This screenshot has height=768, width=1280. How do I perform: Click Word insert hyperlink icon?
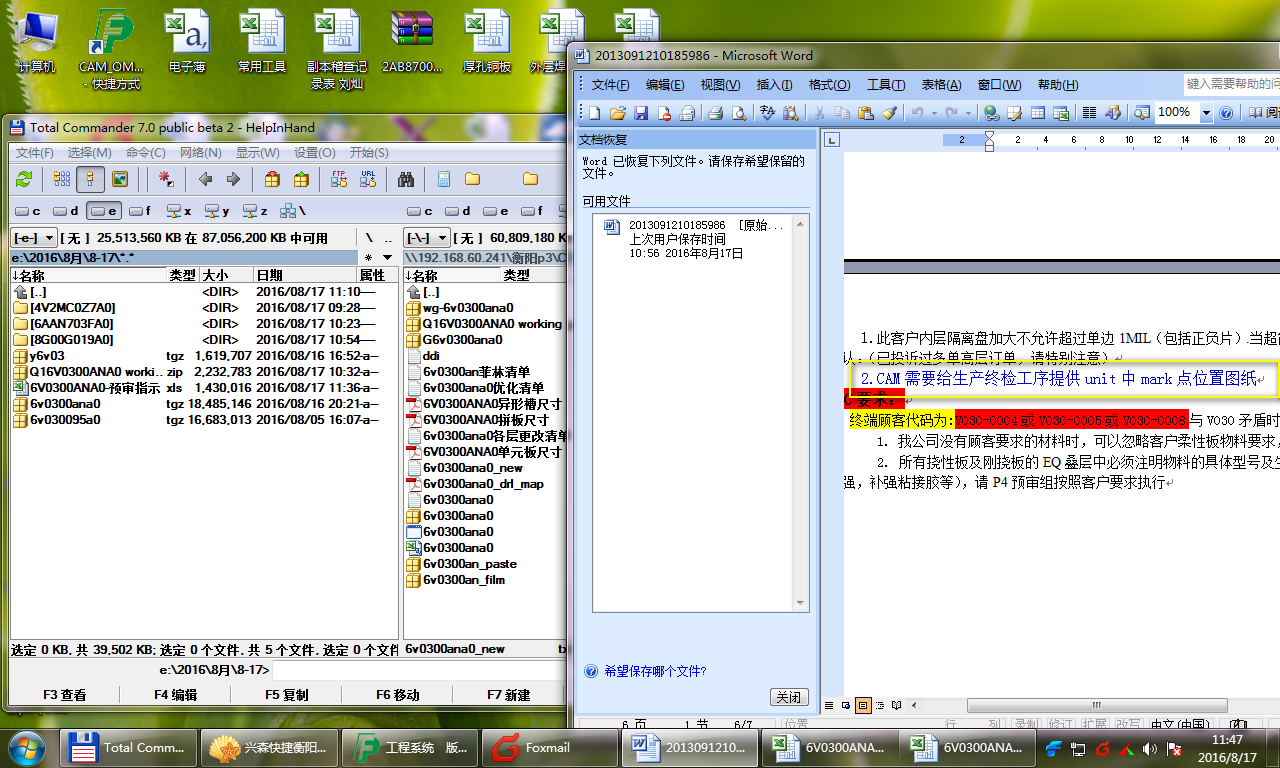click(x=991, y=113)
